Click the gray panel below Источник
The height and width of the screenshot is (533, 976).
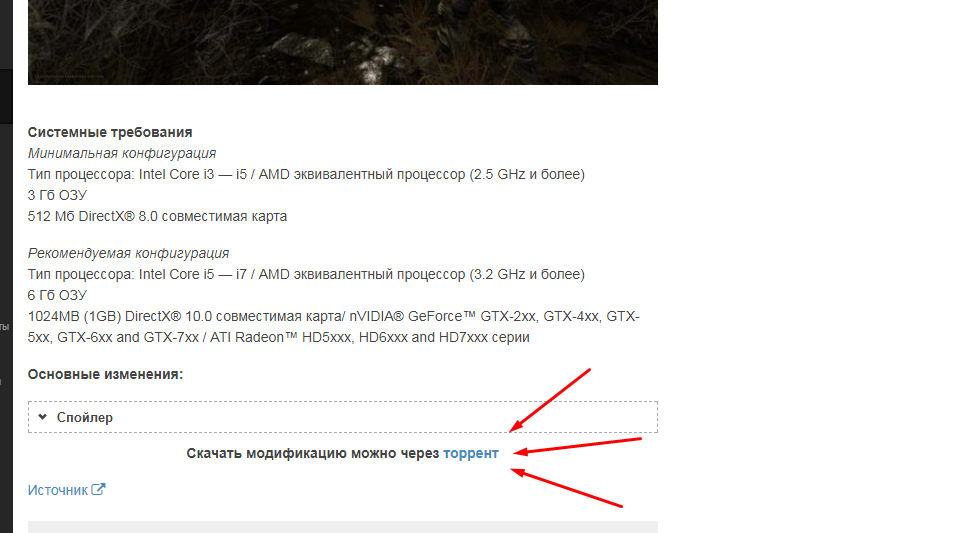tap(342, 527)
